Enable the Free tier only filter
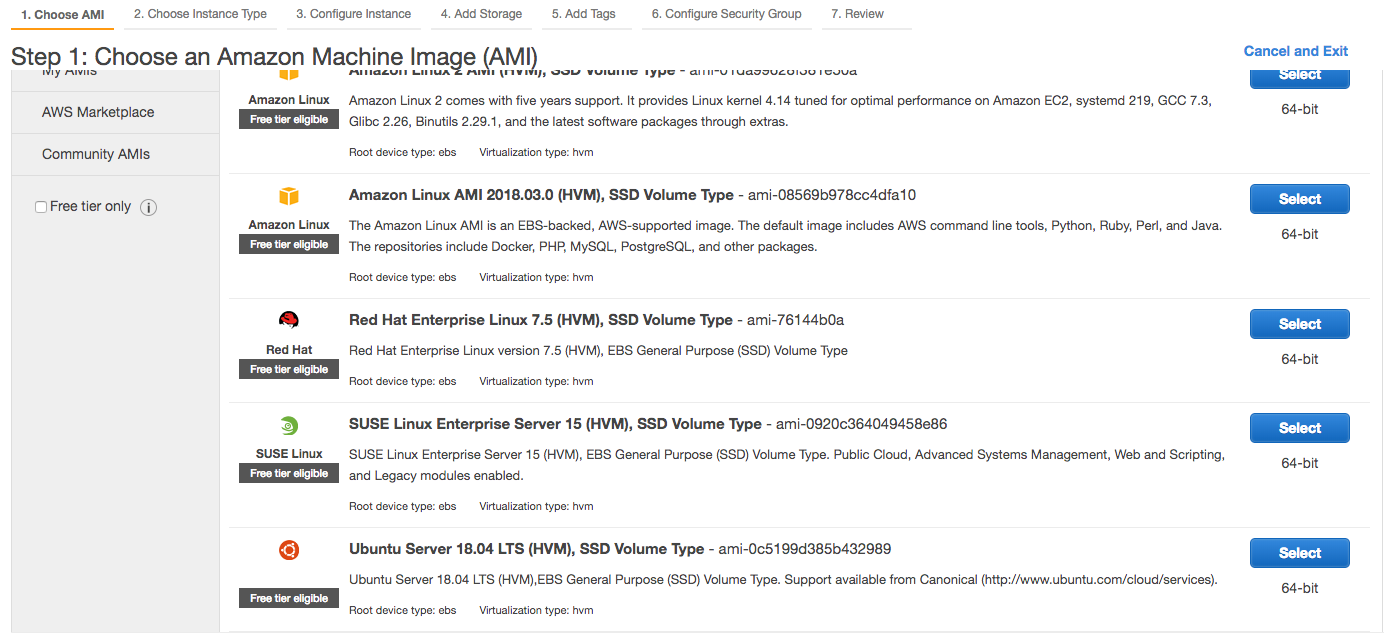Screen dimensions: 1384x634 (40, 205)
